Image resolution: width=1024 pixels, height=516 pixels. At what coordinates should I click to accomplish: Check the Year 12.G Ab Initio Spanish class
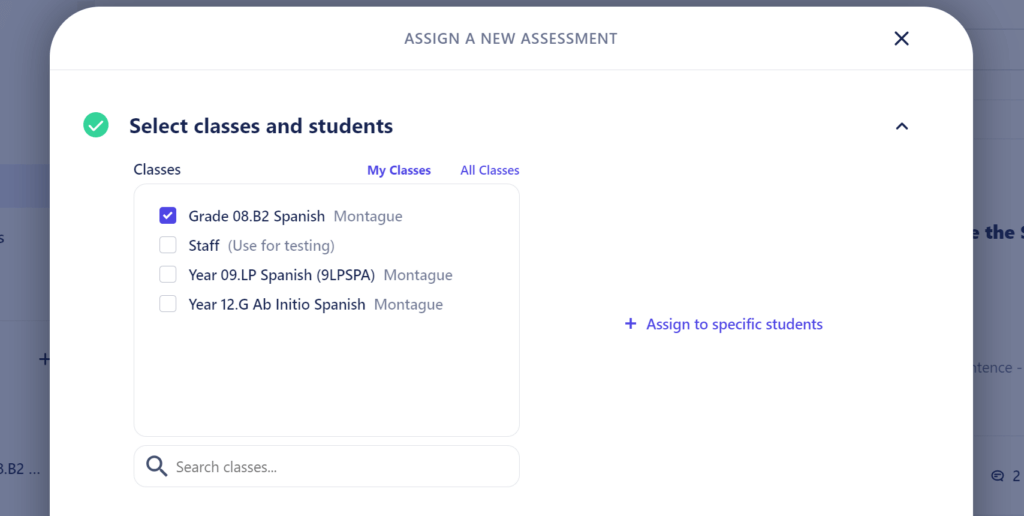click(x=168, y=304)
